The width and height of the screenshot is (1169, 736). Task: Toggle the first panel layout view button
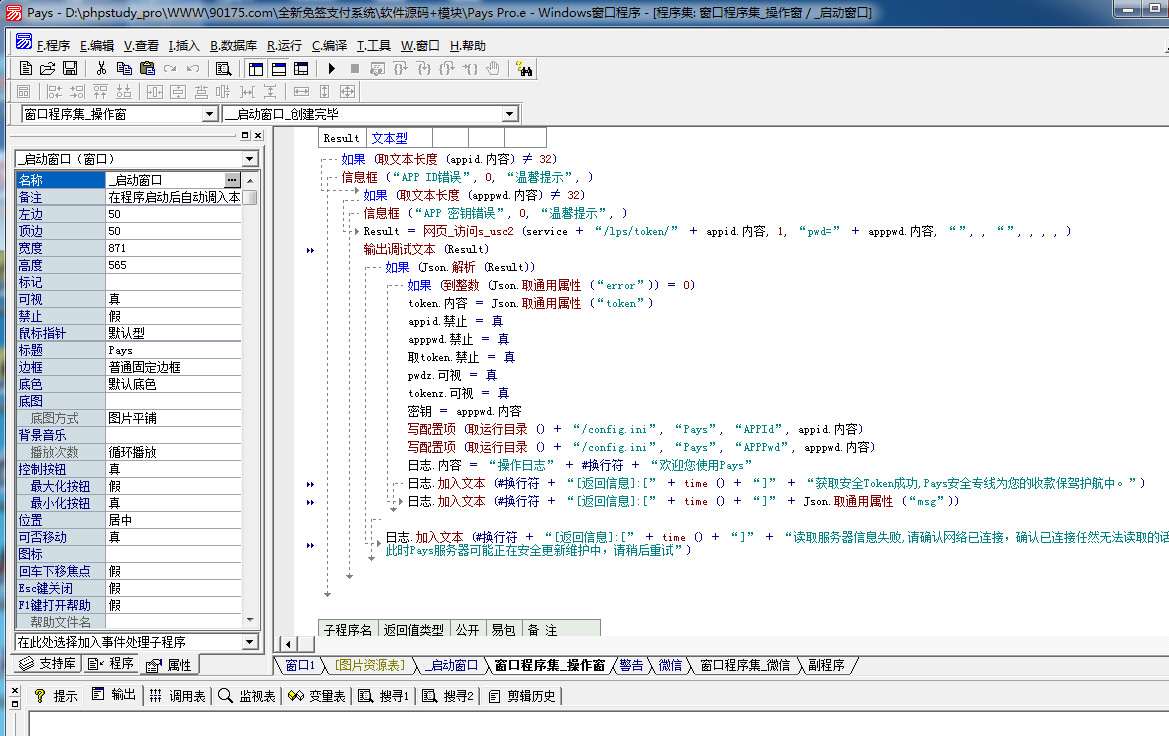click(x=255, y=69)
